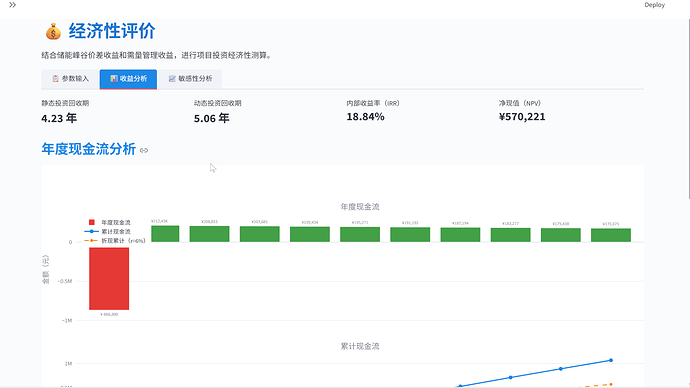Click the green bar labeled ¥175,675
Image resolution: width=690 pixels, height=388 pixels.
pyautogui.click(x=611, y=235)
